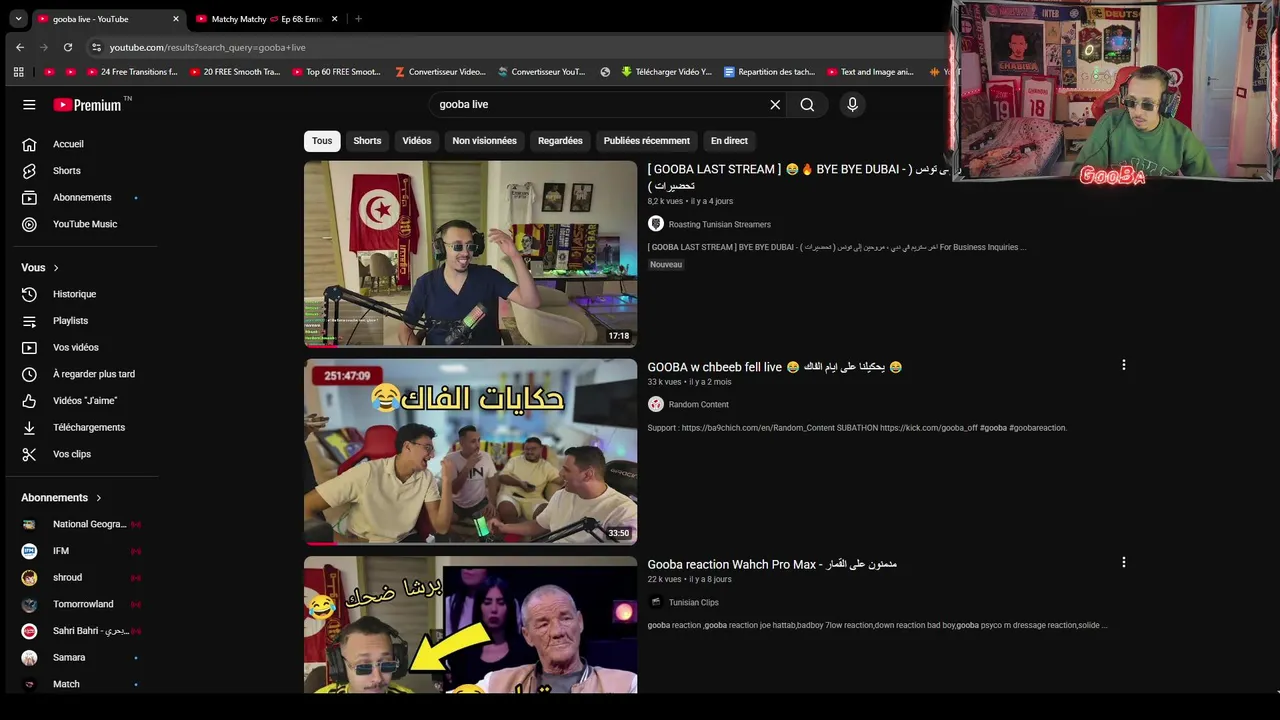1280x720 pixels.
Task: Select the Publiées récemment filter chip
Action: point(646,141)
